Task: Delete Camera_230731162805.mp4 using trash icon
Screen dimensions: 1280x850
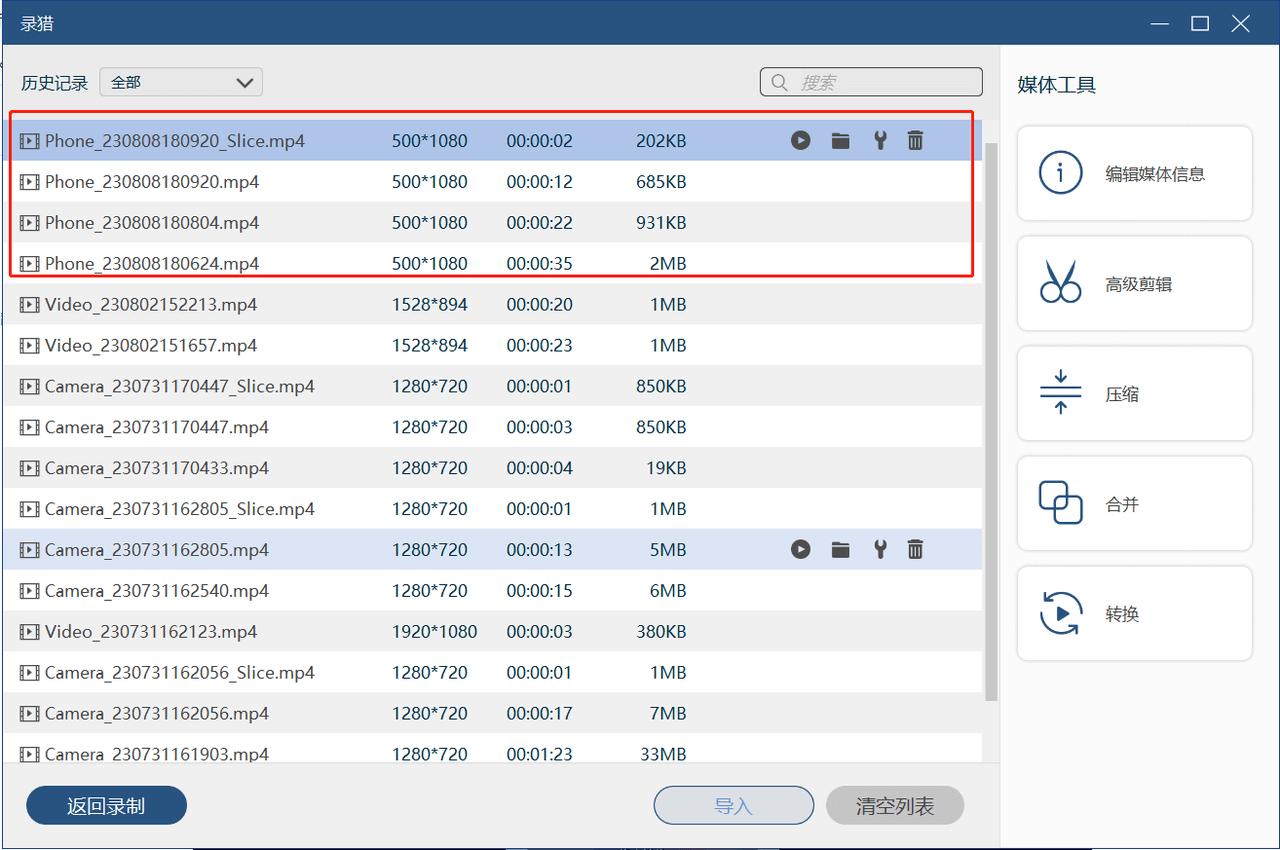Action: (915, 549)
